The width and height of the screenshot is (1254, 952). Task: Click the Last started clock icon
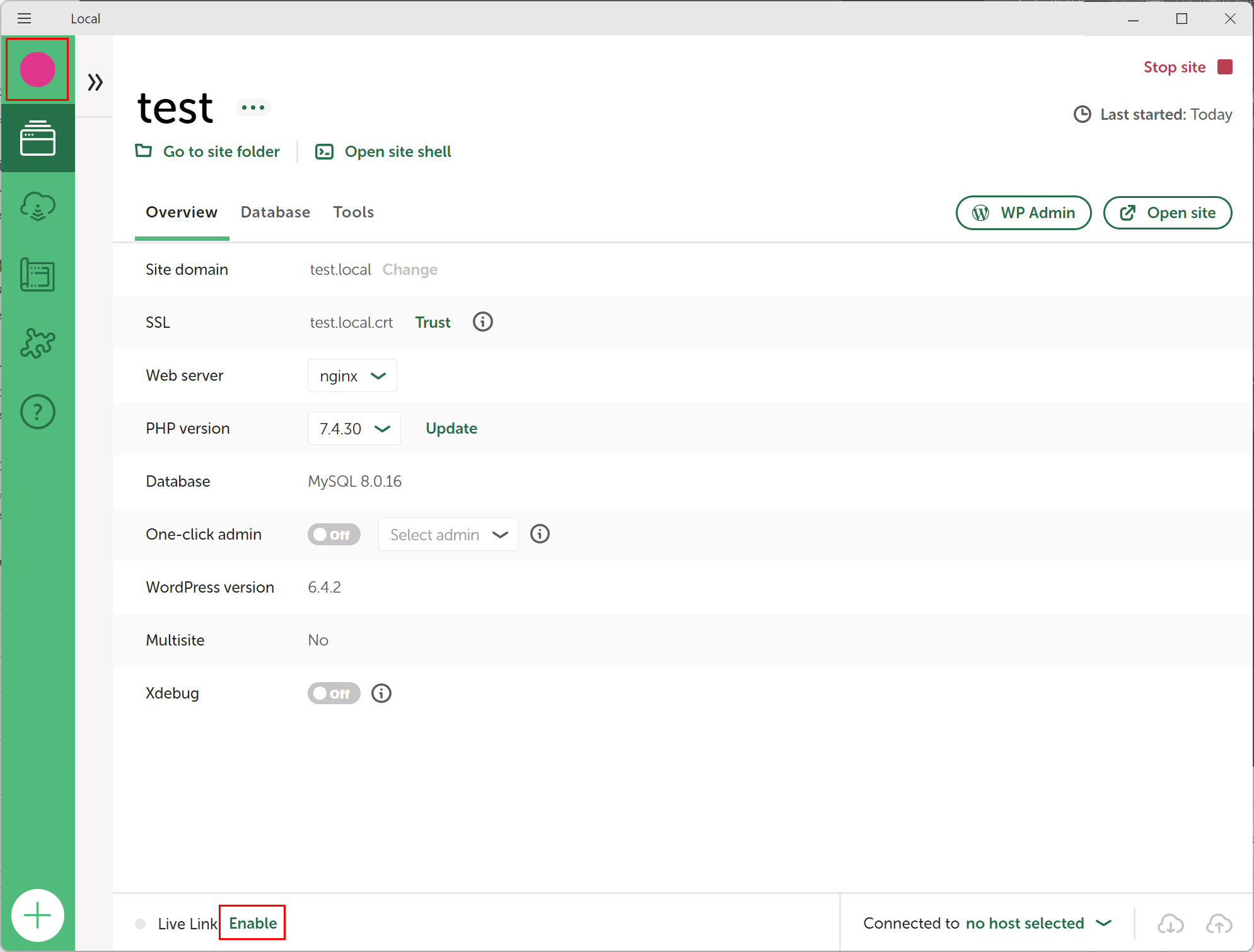click(x=1082, y=114)
